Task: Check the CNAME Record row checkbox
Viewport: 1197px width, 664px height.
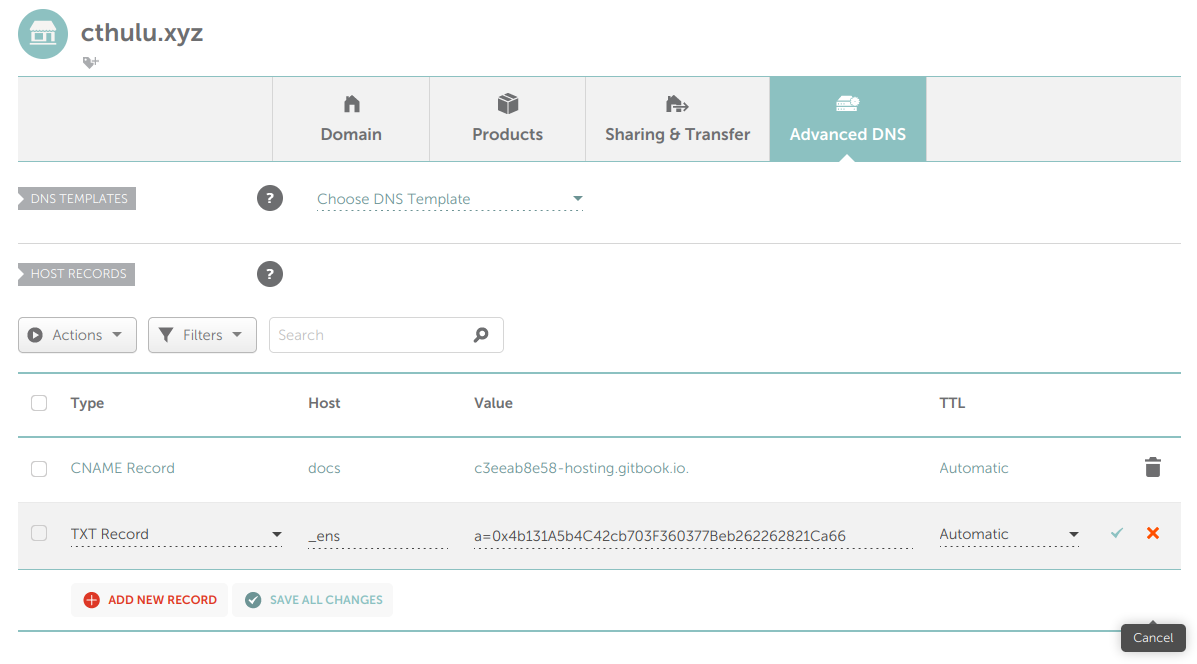Action: pos(39,468)
